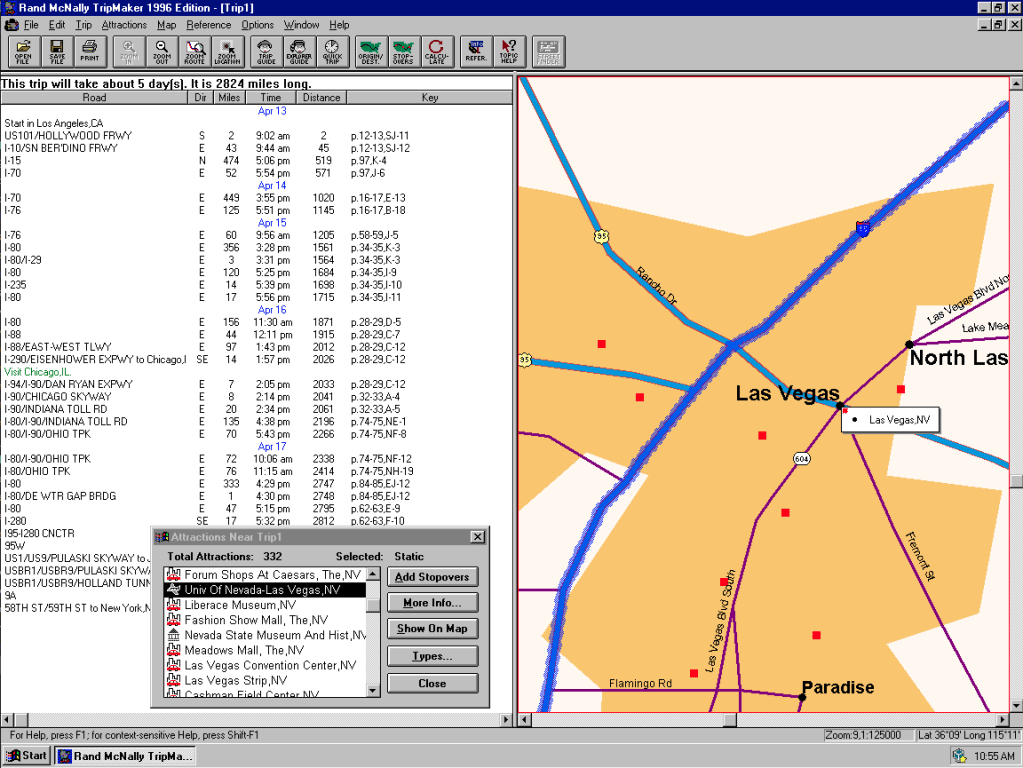Print the trip using the Print icon

(91, 50)
